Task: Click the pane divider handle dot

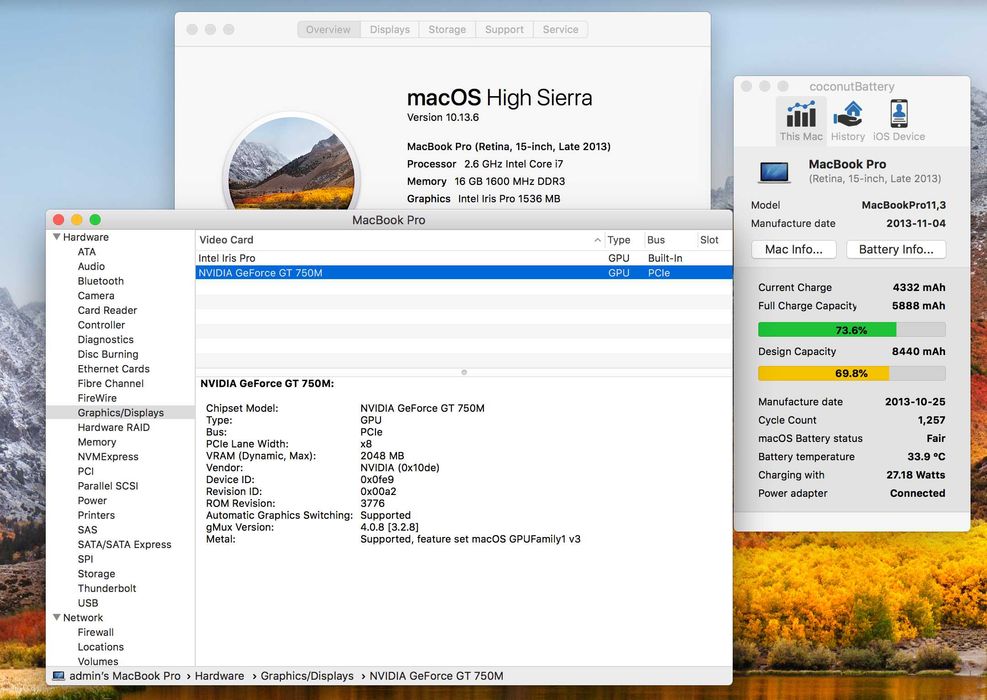Action: point(464,372)
